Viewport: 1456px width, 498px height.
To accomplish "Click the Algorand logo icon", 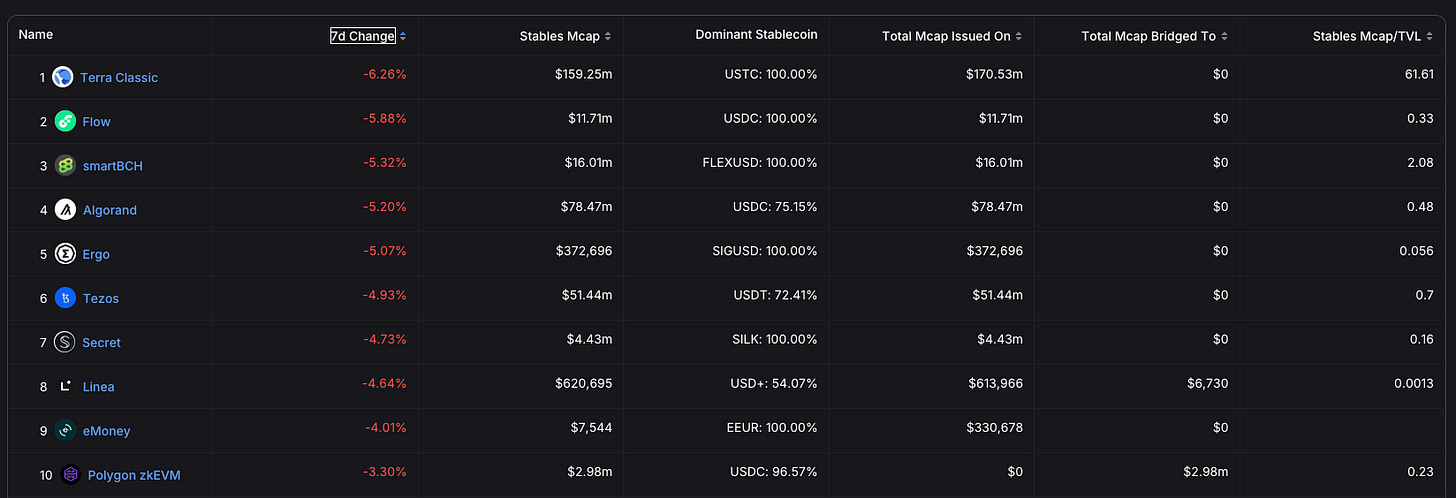I will (65, 210).
